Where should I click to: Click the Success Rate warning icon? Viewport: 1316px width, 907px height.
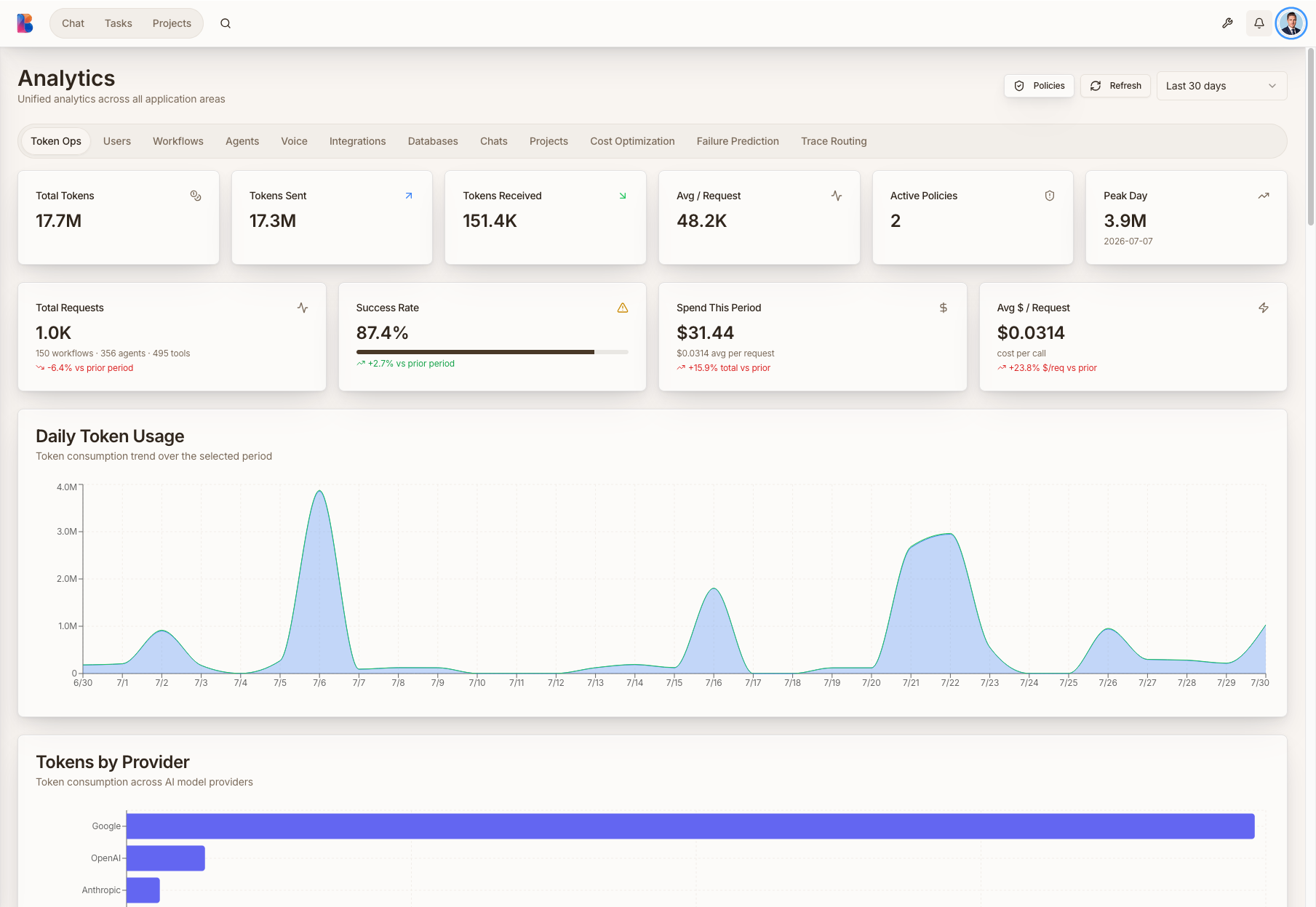pyautogui.click(x=623, y=308)
